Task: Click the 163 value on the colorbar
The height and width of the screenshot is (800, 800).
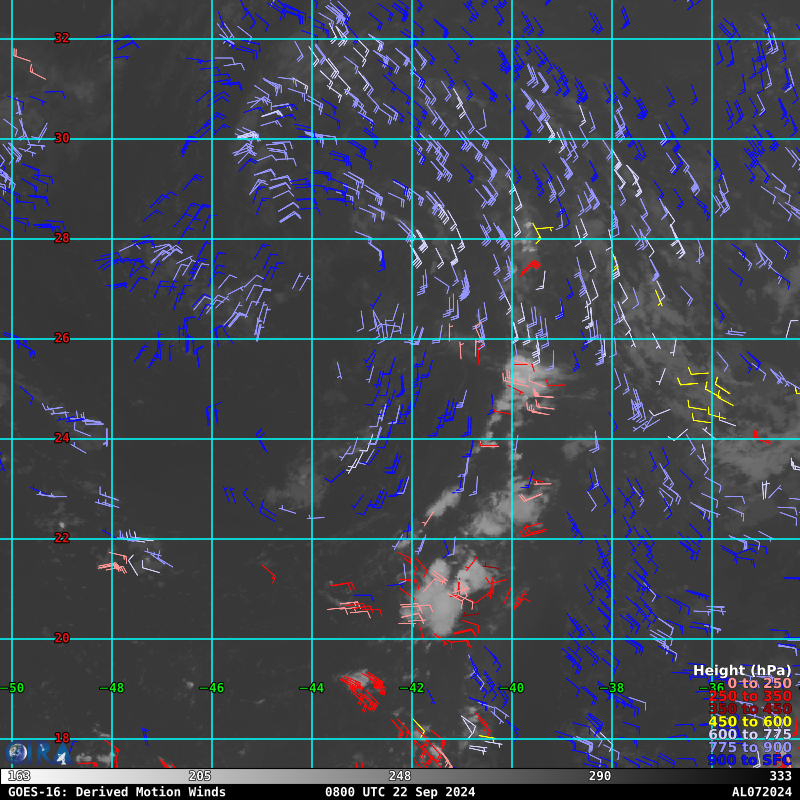Action: [19, 776]
